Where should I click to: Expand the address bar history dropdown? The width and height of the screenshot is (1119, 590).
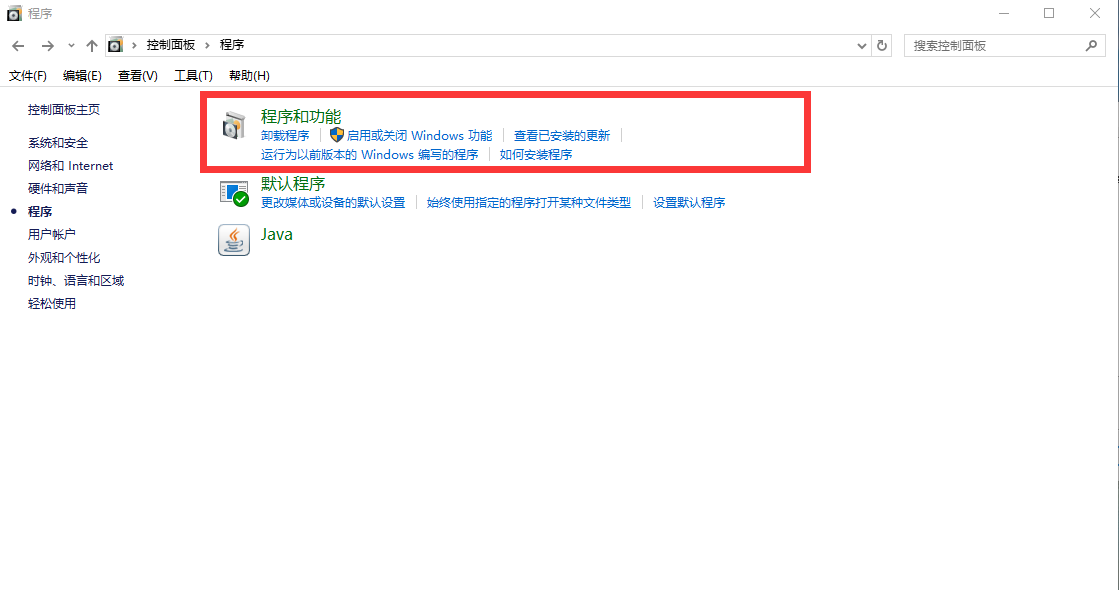click(861, 46)
